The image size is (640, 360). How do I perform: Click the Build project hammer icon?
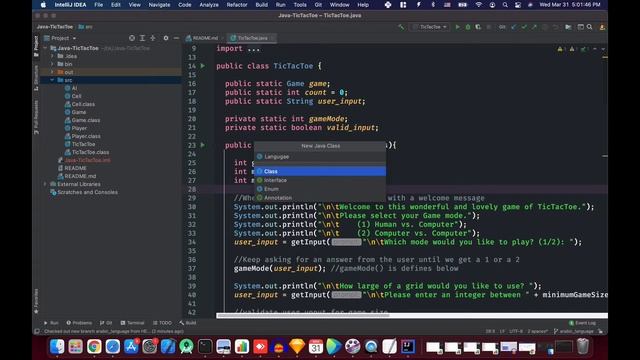[x=401, y=27]
